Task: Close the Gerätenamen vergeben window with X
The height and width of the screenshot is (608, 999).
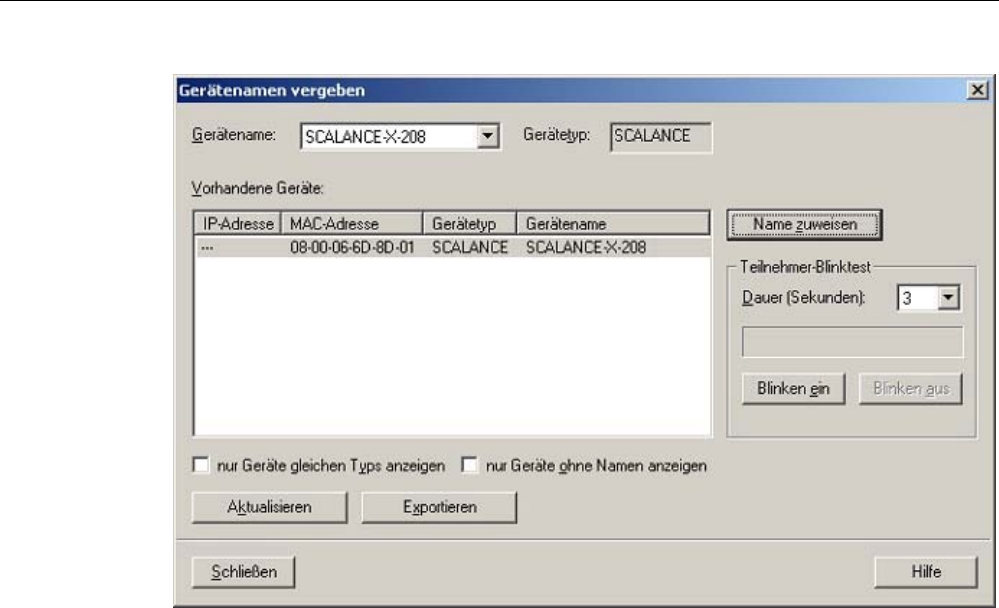Action: 978,90
